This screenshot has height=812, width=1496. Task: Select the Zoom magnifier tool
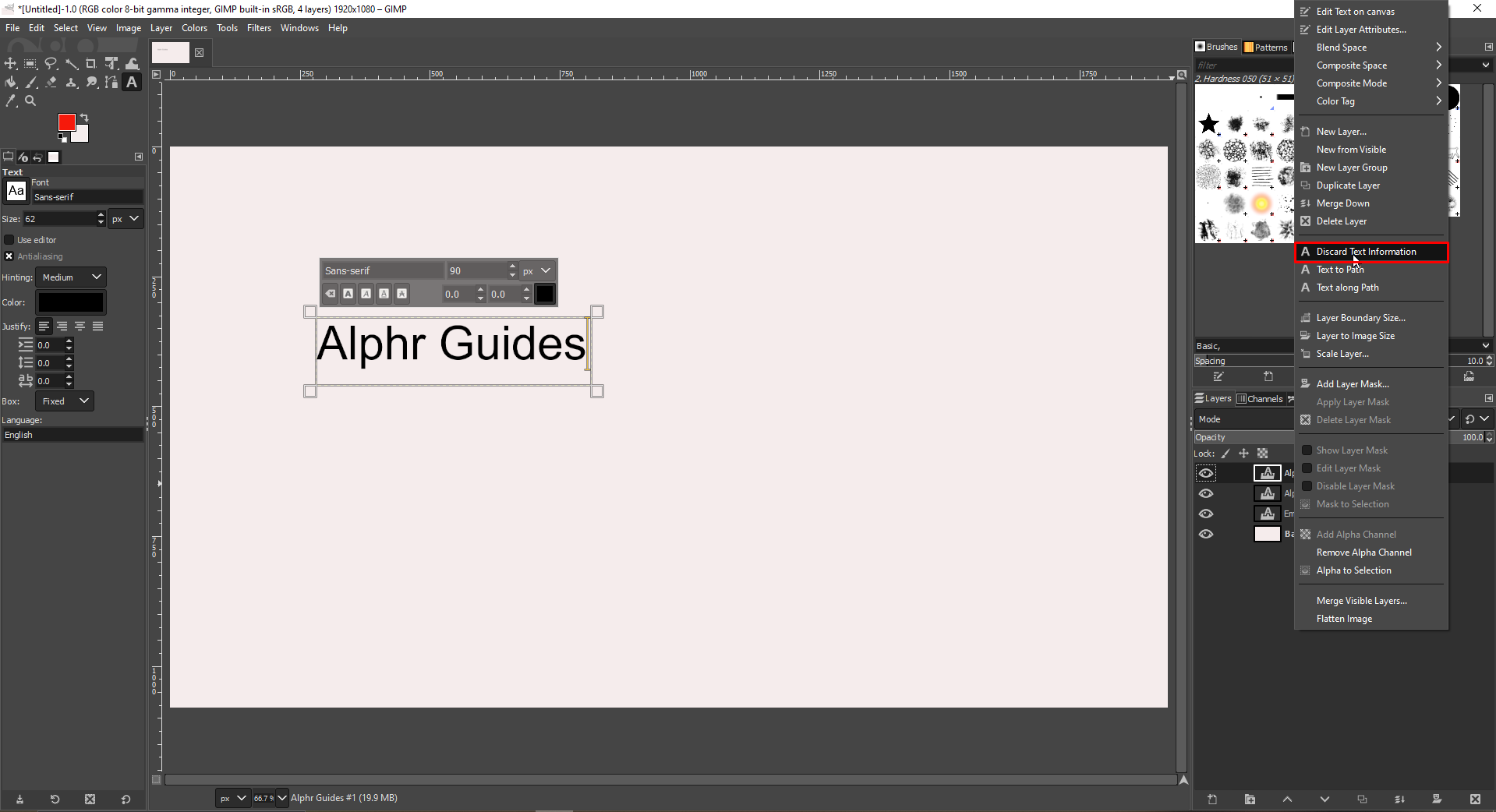[31, 101]
